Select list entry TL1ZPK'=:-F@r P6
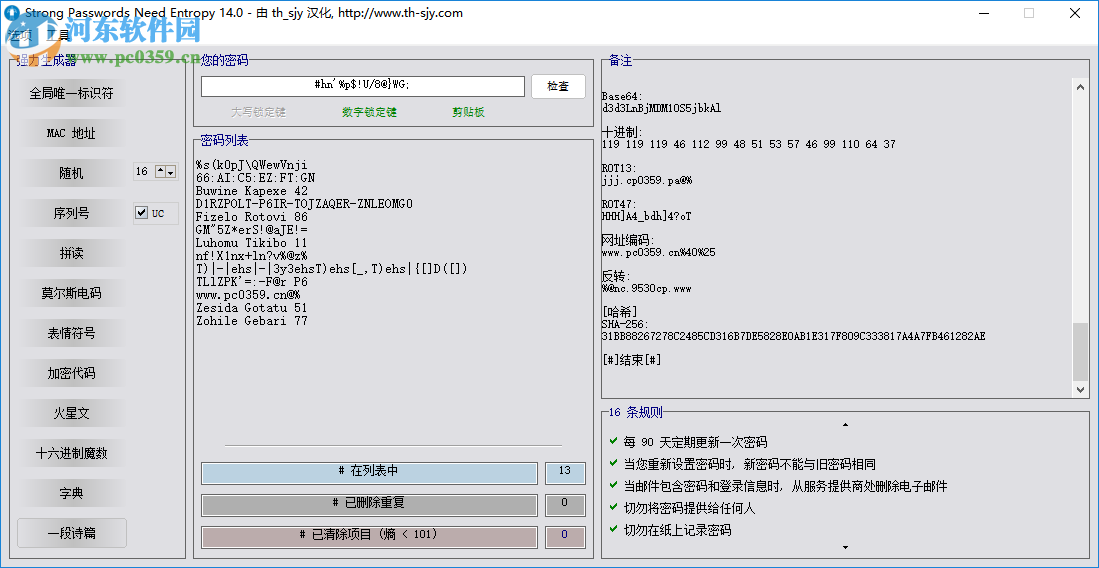Screen dimensions: 1099x568 point(252,282)
